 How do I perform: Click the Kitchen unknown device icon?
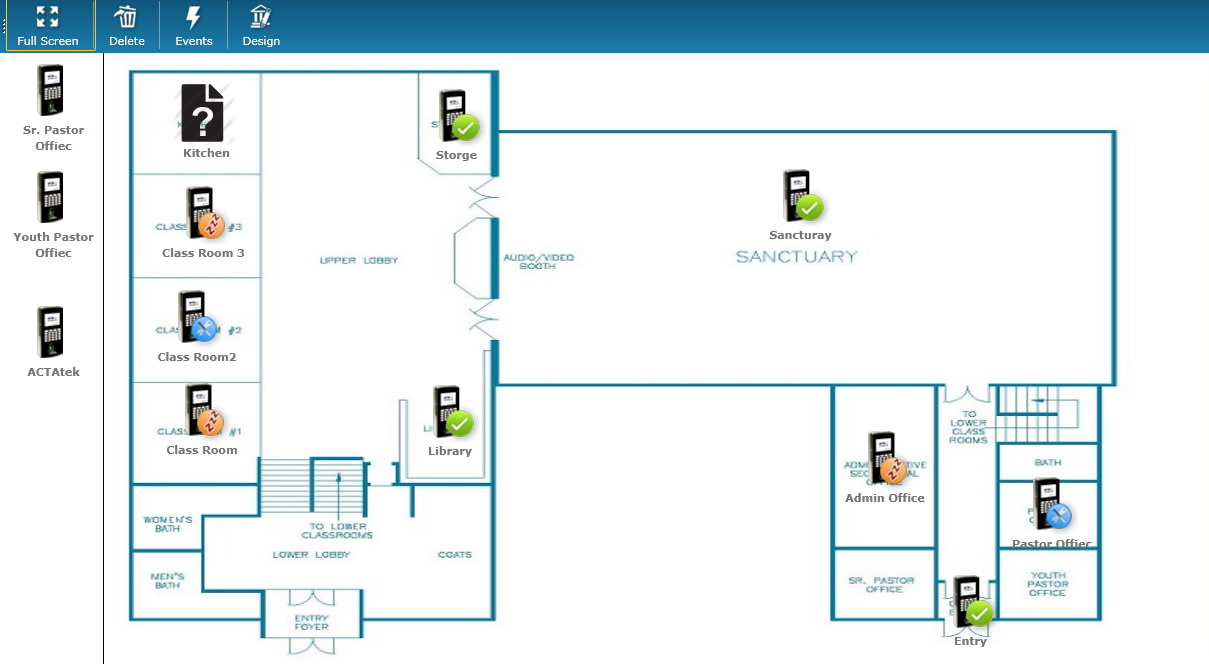point(203,112)
